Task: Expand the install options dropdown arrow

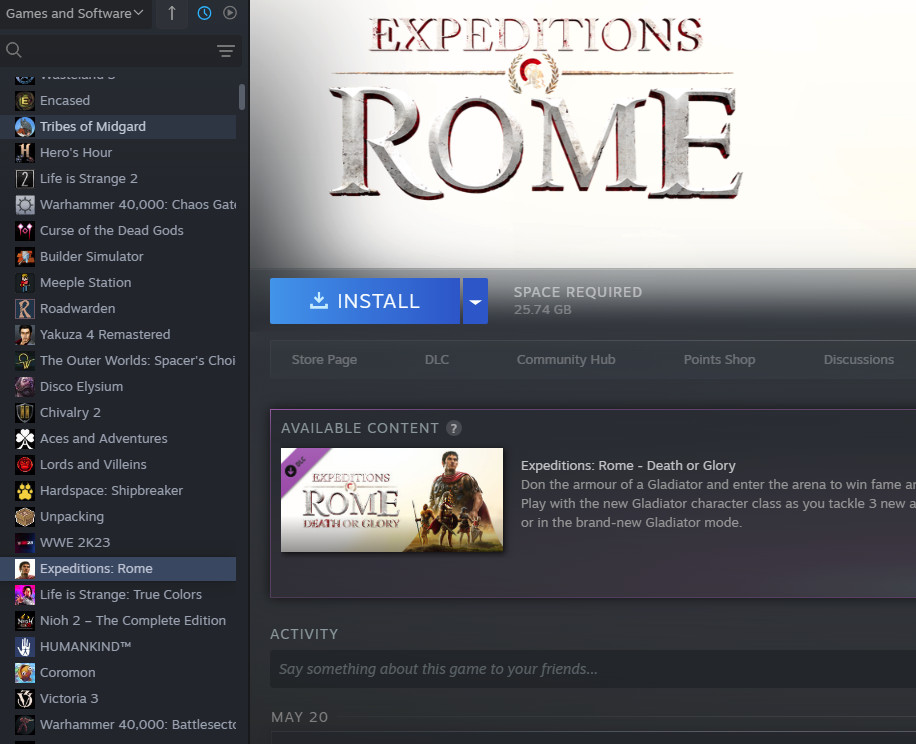Action: 476,301
